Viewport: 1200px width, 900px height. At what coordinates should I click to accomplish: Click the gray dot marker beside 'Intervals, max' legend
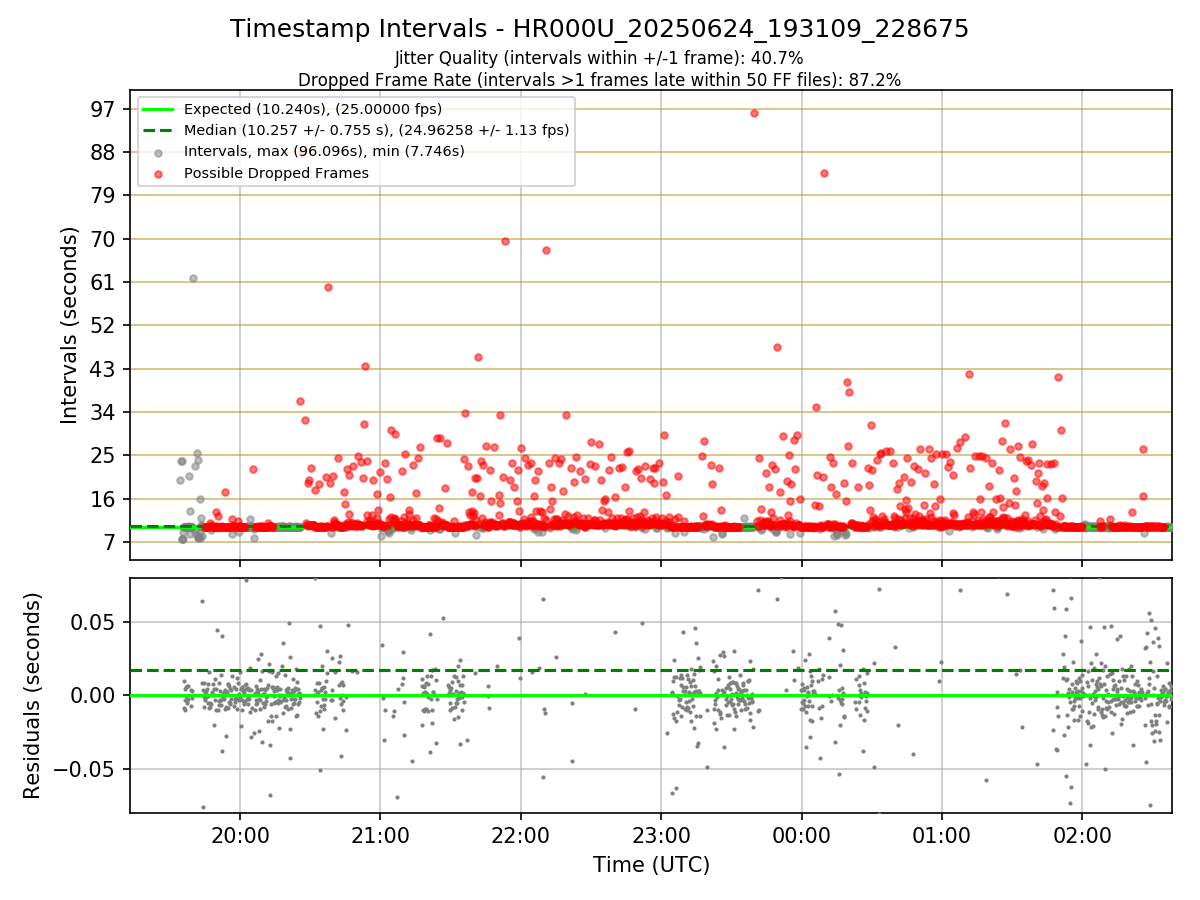[159, 152]
